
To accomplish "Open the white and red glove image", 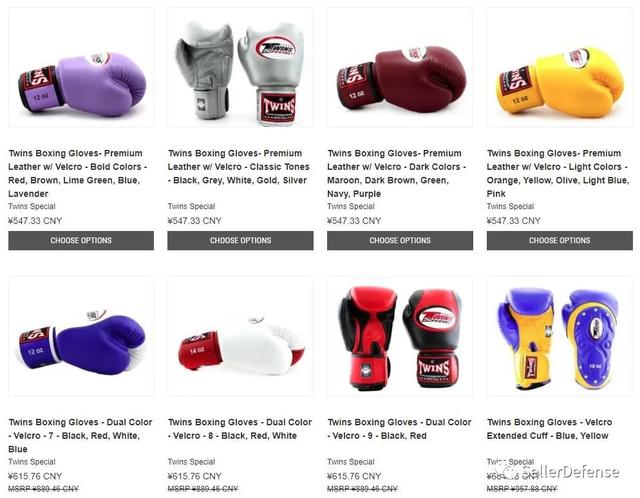I will 240,336.
